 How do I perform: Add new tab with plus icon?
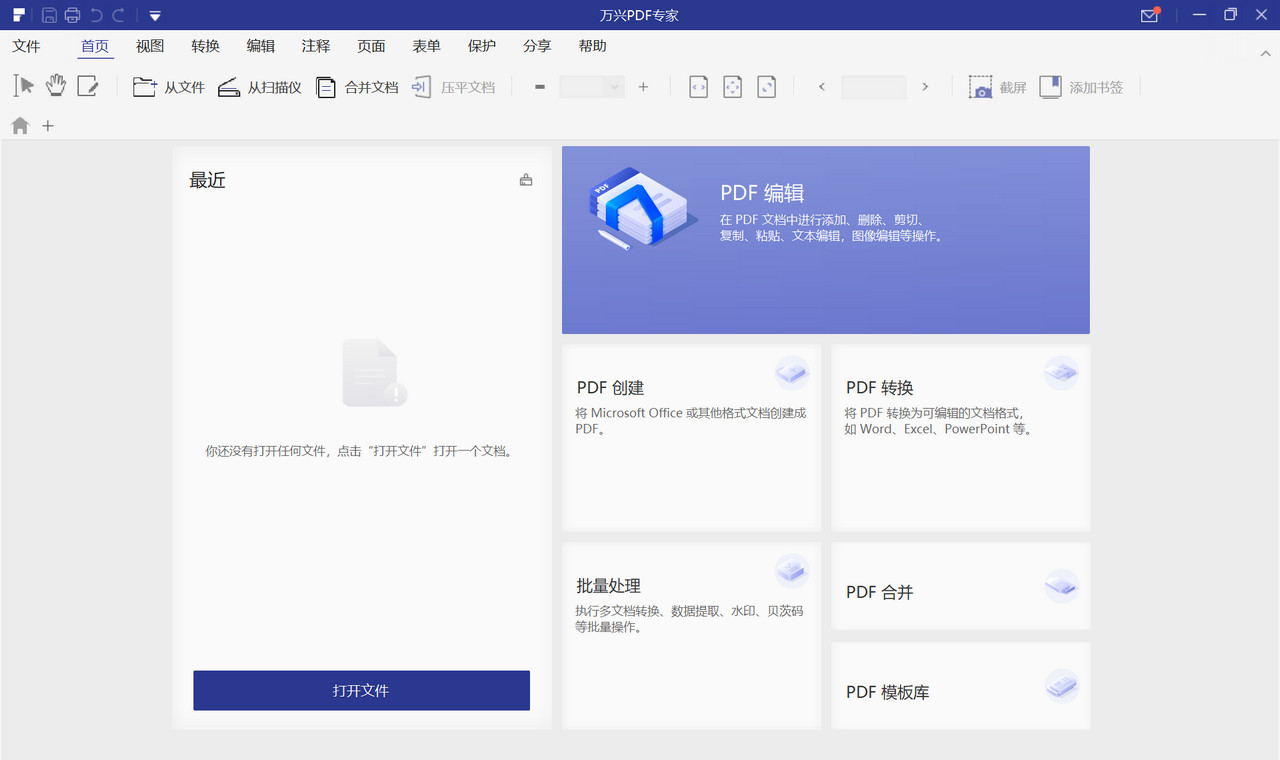pyautogui.click(x=47, y=126)
